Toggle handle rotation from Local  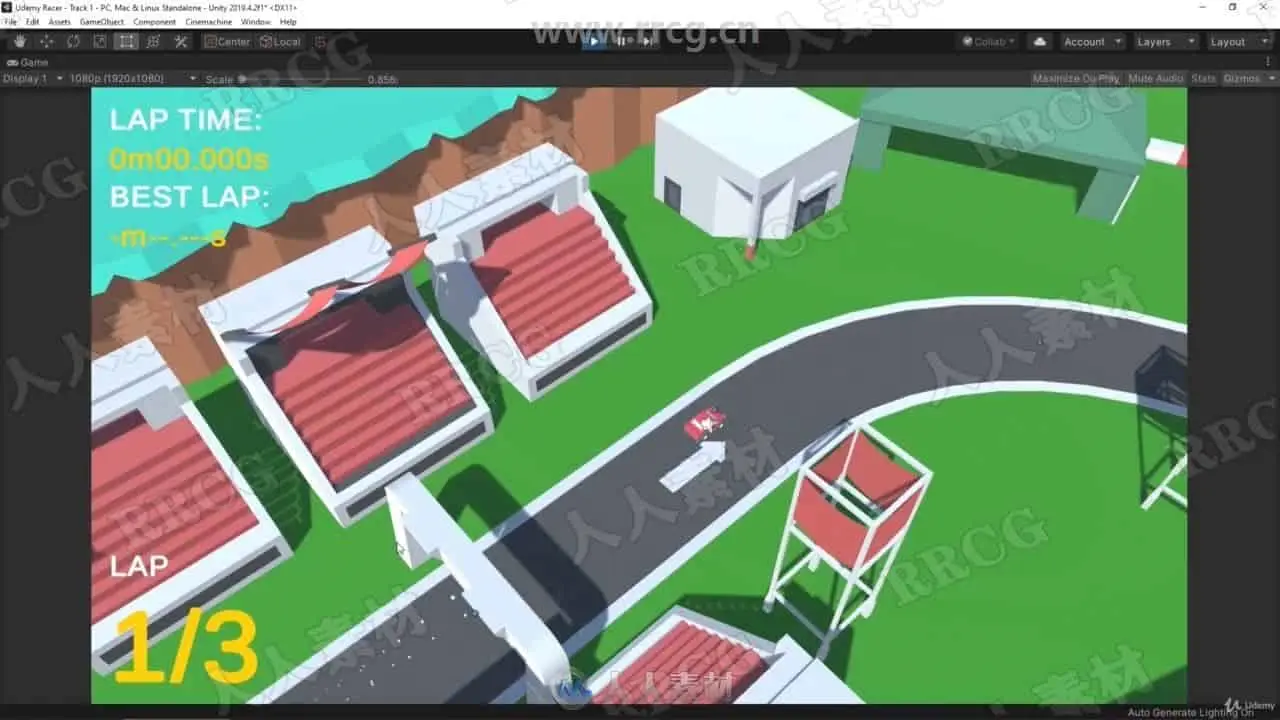click(x=280, y=42)
